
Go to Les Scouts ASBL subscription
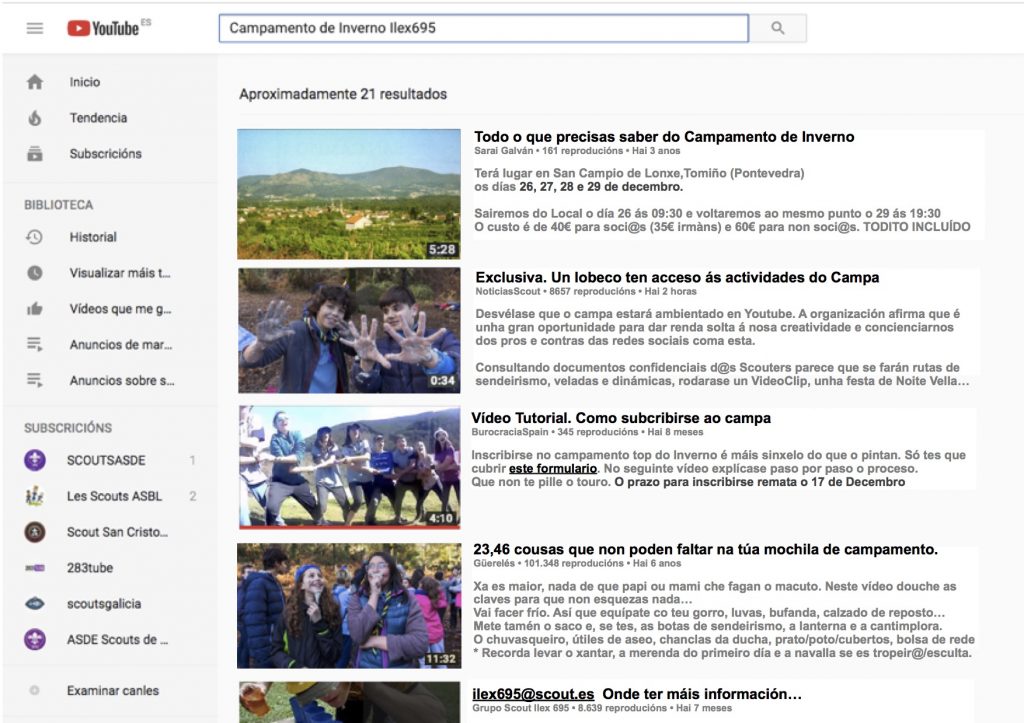tap(113, 496)
